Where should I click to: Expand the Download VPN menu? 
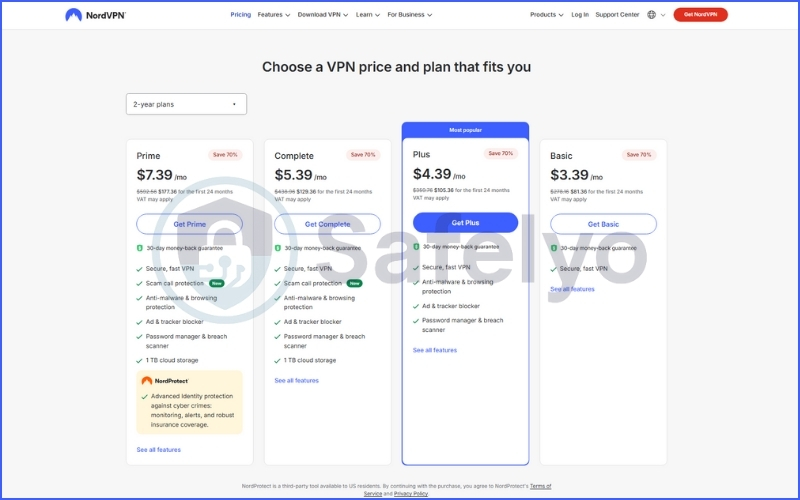tap(323, 15)
